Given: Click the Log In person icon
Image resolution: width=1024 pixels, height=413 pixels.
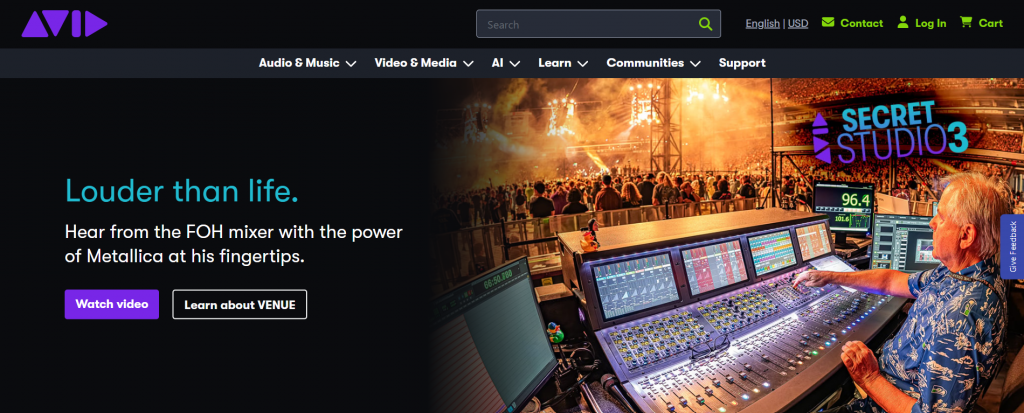Looking at the screenshot, I should point(903,22).
